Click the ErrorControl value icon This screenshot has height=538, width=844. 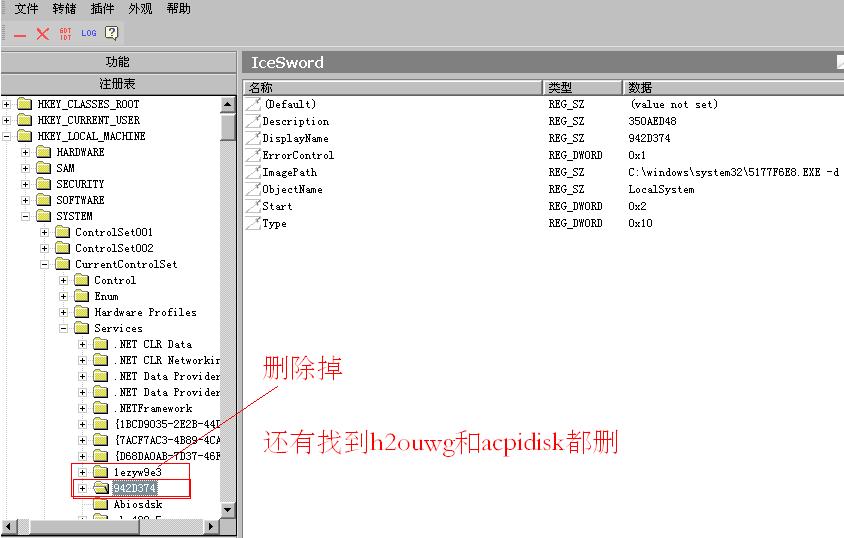[253, 155]
